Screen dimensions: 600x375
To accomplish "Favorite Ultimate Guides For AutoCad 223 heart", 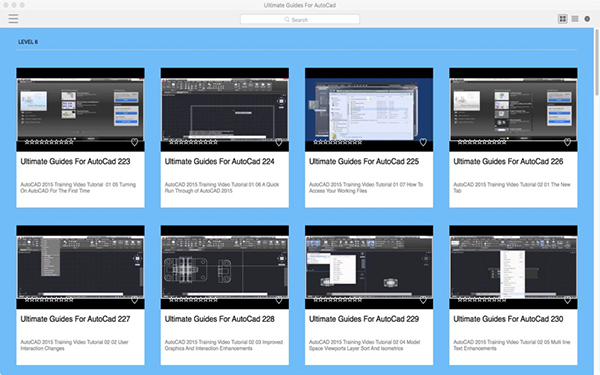I will [x=135, y=142].
